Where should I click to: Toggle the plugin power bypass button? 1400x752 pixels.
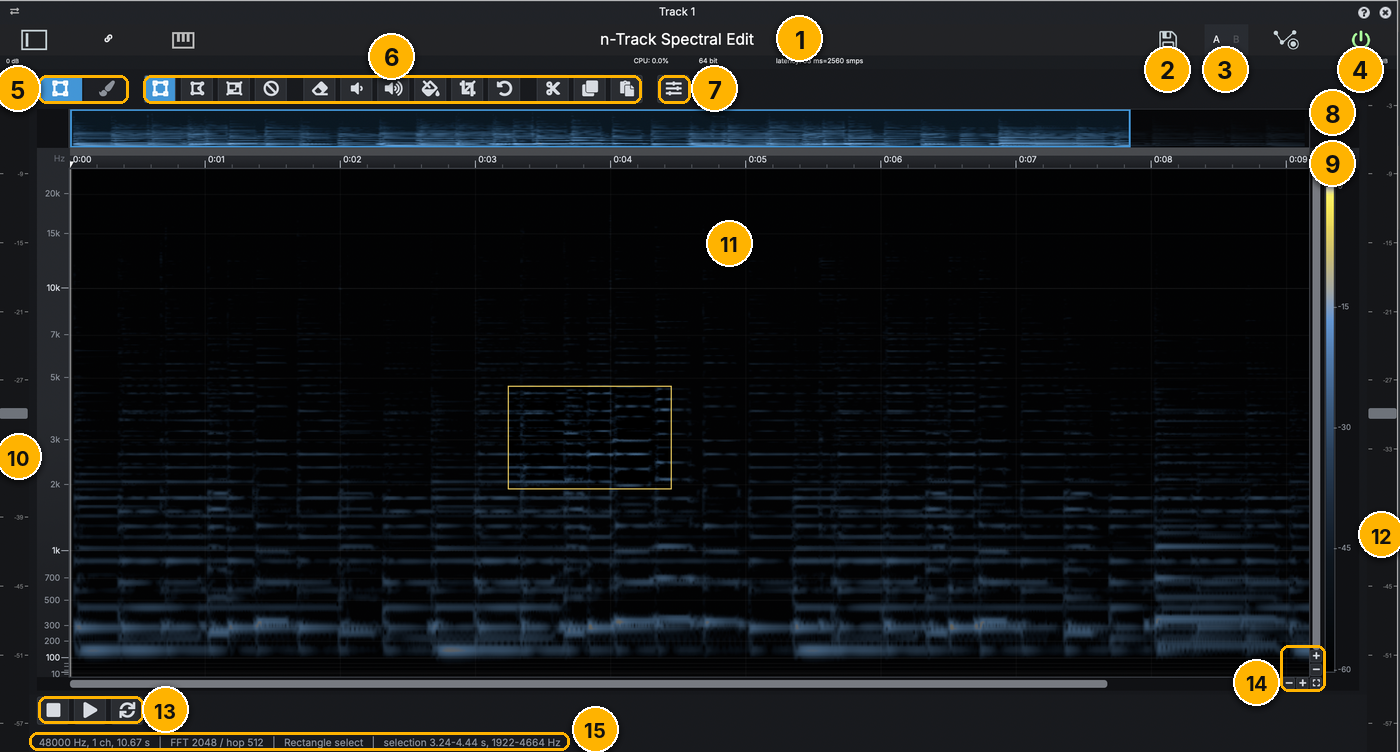[x=1360, y=41]
